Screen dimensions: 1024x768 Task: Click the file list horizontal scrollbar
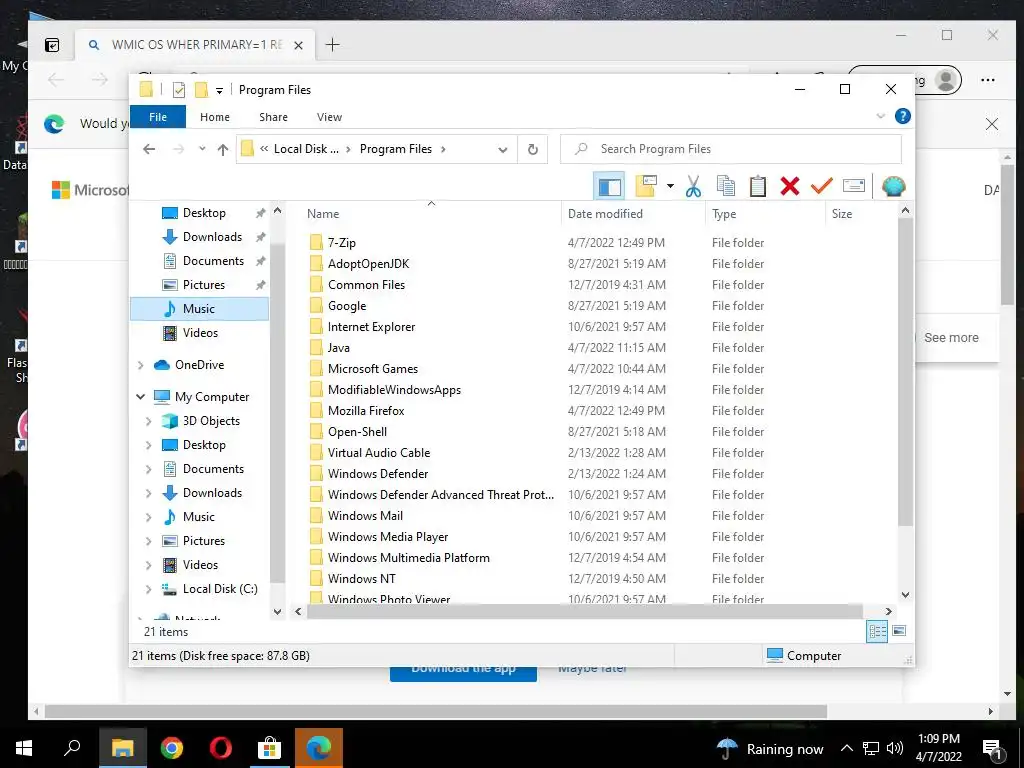point(584,612)
